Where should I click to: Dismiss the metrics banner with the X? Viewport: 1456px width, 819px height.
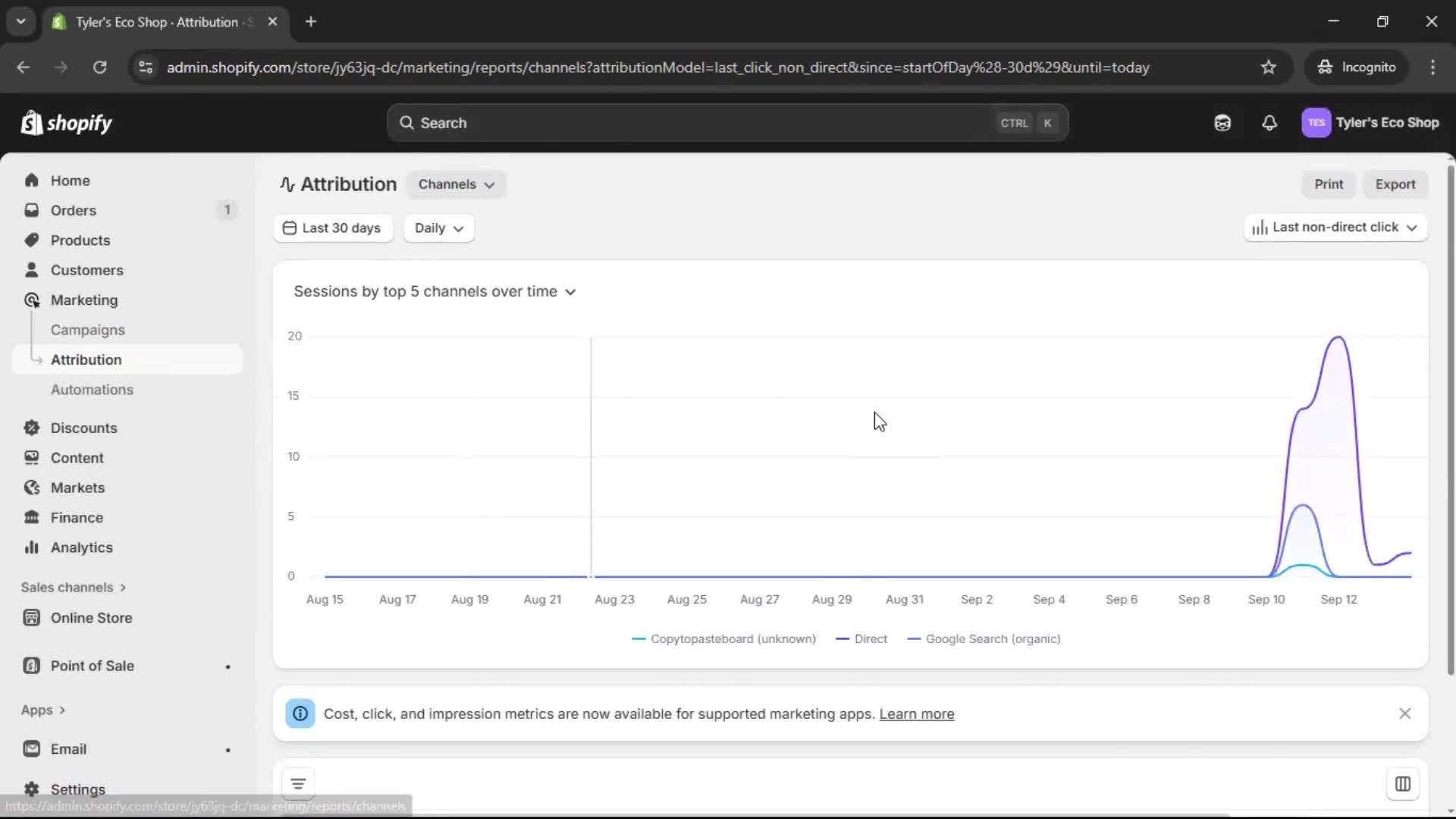tap(1405, 714)
